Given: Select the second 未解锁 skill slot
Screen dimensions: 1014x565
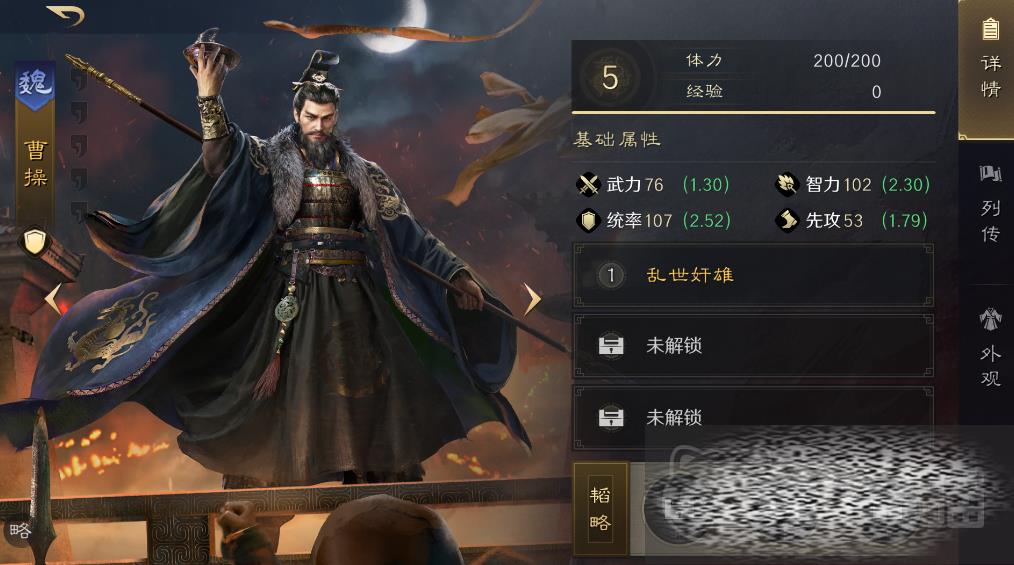Looking at the screenshot, I should tap(753, 418).
